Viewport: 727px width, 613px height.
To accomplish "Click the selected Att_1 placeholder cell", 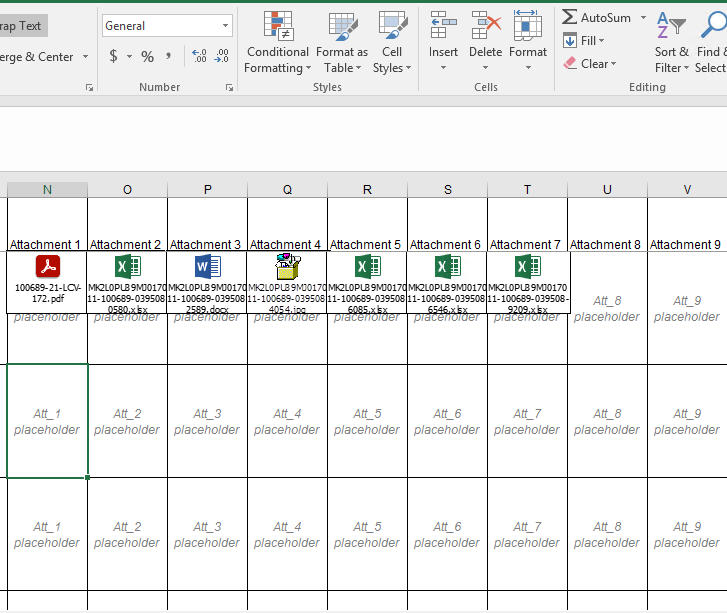I will [x=47, y=421].
